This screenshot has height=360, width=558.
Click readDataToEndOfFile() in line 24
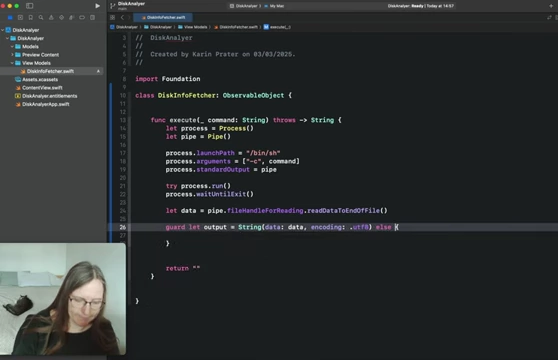[347, 211]
